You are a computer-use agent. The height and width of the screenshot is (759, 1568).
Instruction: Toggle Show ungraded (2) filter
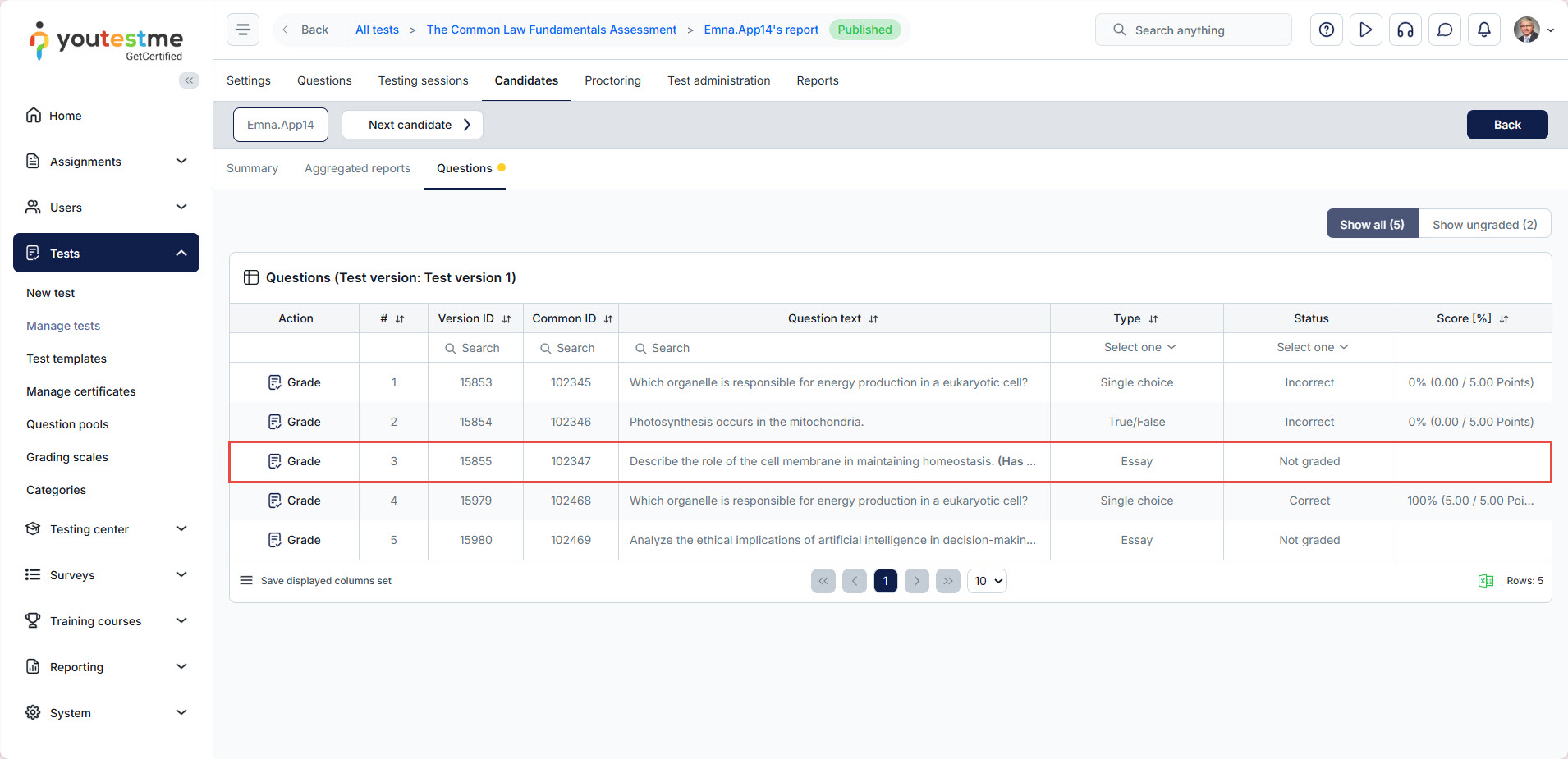pos(1484,225)
